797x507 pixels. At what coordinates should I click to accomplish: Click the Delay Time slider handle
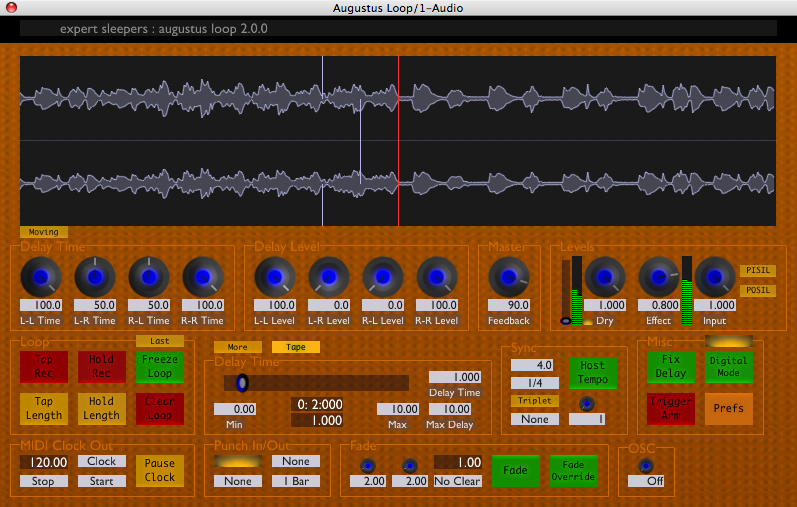pyautogui.click(x=242, y=383)
